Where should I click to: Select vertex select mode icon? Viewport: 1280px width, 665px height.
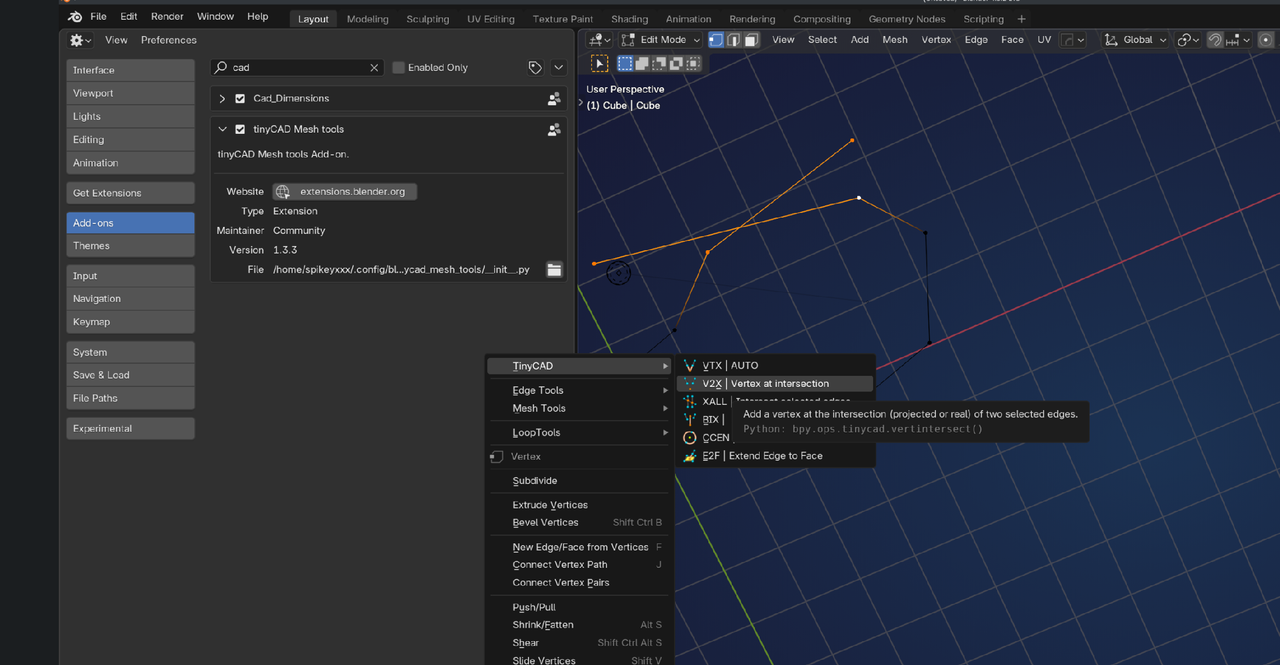[x=716, y=40]
